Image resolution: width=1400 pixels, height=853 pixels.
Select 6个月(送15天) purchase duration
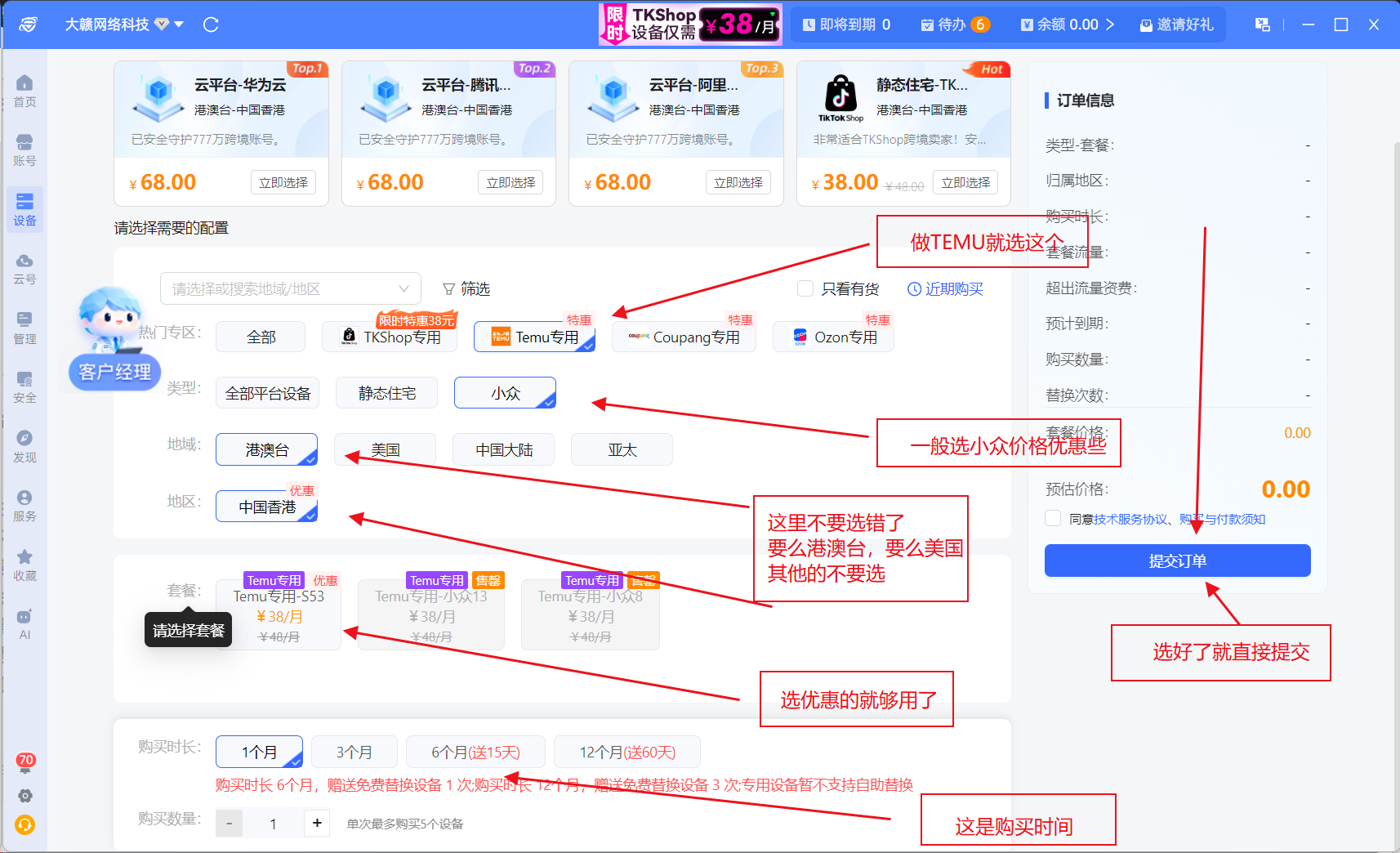coord(475,752)
